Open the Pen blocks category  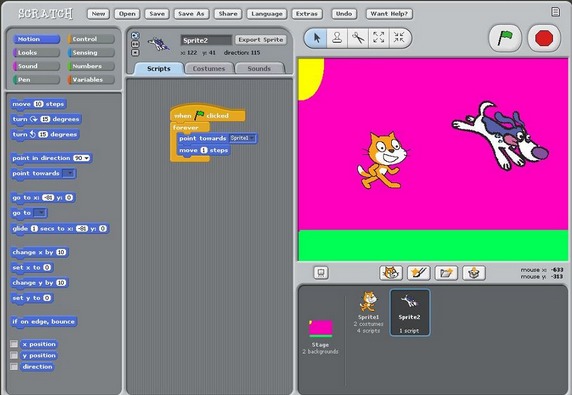coord(36,80)
